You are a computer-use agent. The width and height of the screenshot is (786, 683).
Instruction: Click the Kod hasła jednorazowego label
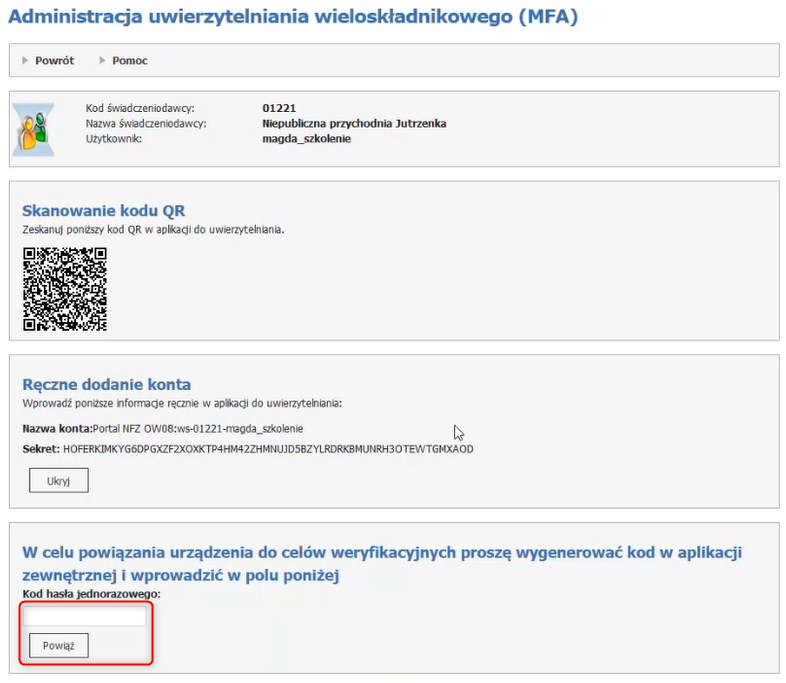pos(91,594)
